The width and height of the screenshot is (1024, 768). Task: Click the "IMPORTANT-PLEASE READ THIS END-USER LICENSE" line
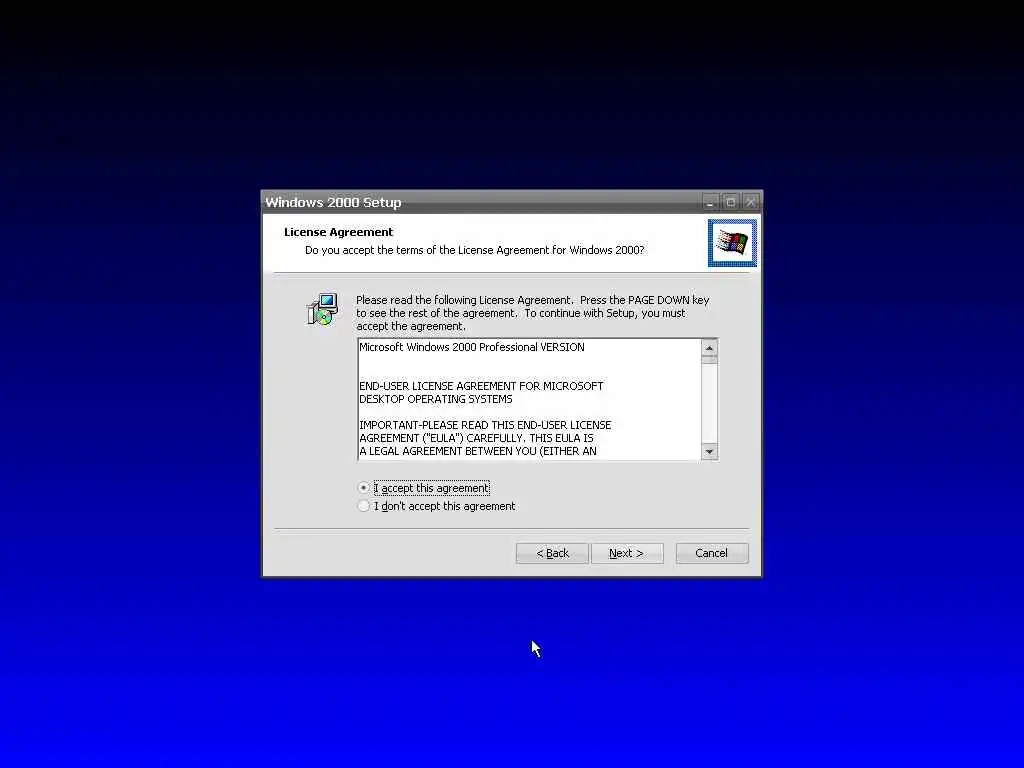(485, 425)
